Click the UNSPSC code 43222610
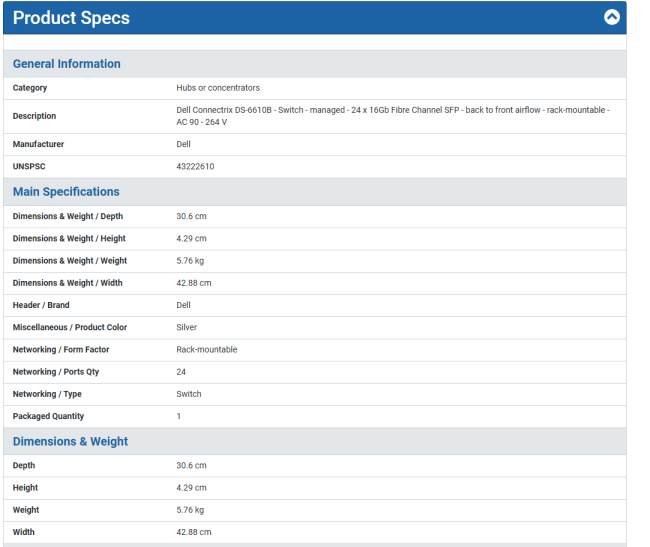This screenshot has height=547, width=650. [x=195, y=167]
